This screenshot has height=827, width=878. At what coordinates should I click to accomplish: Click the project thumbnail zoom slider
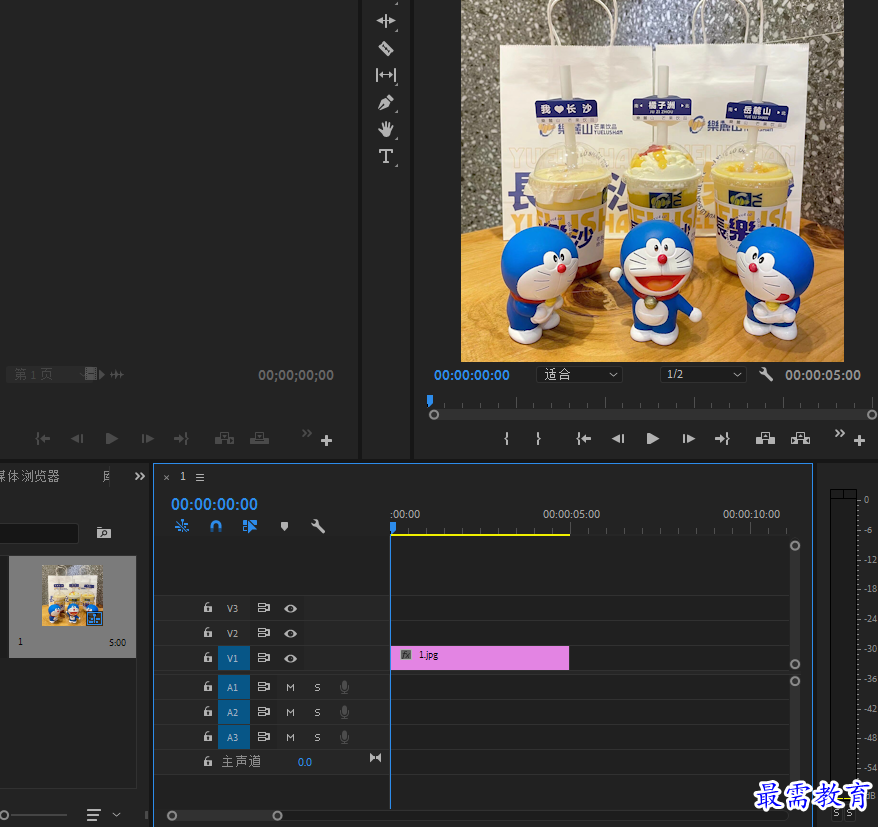tap(35, 815)
